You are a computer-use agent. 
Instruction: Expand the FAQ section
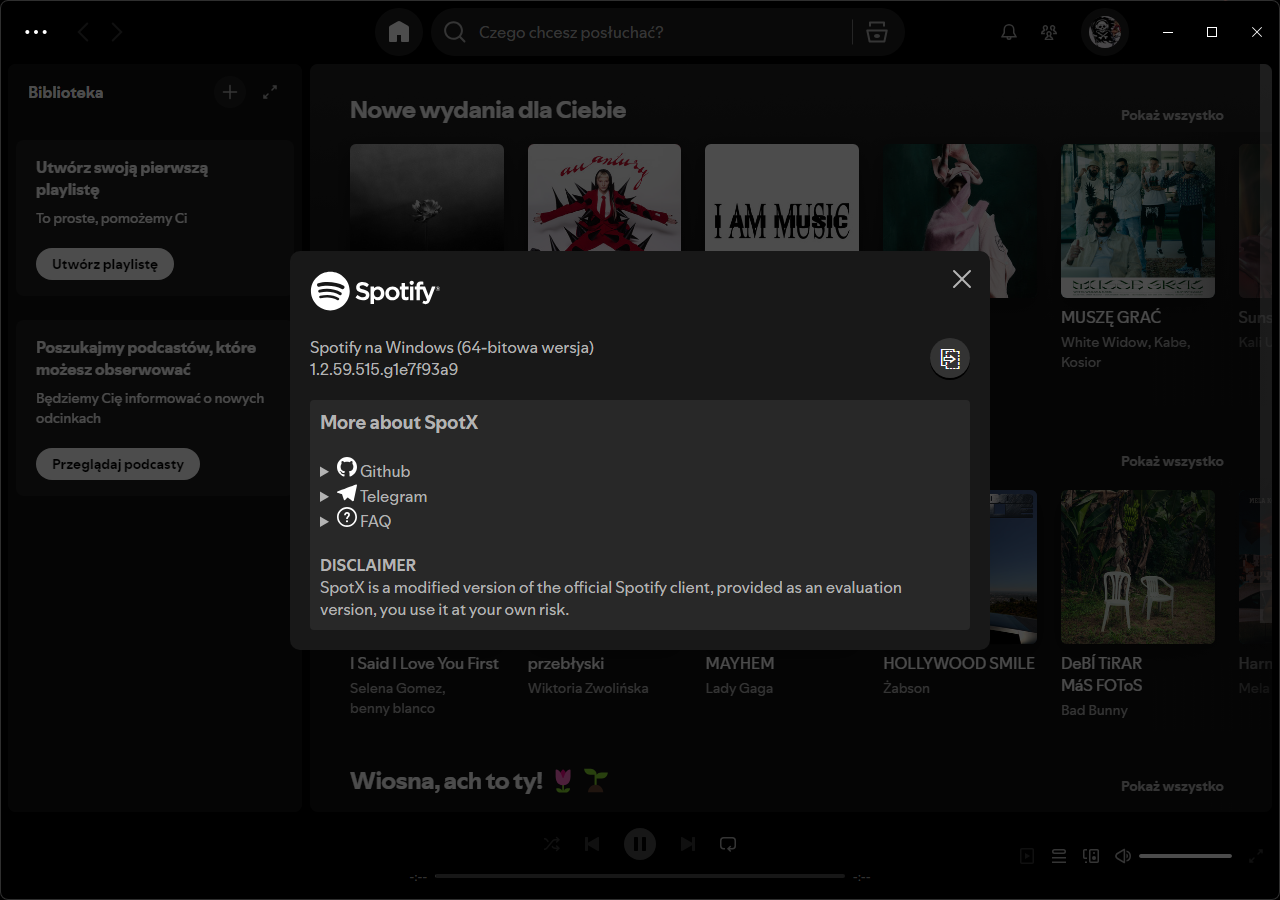click(x=355, y=520)
